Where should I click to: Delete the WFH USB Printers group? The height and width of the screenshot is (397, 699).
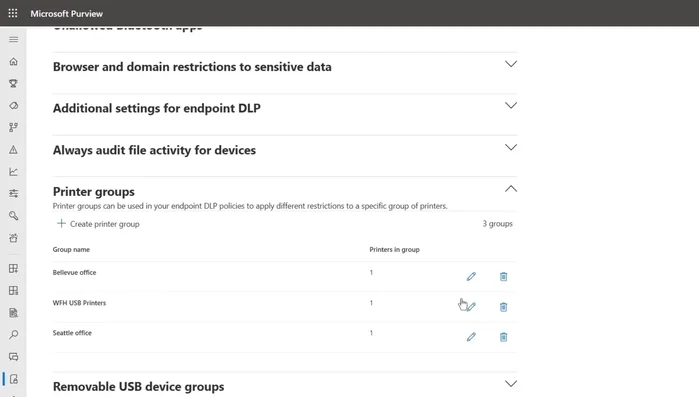[x=503, y=307]
